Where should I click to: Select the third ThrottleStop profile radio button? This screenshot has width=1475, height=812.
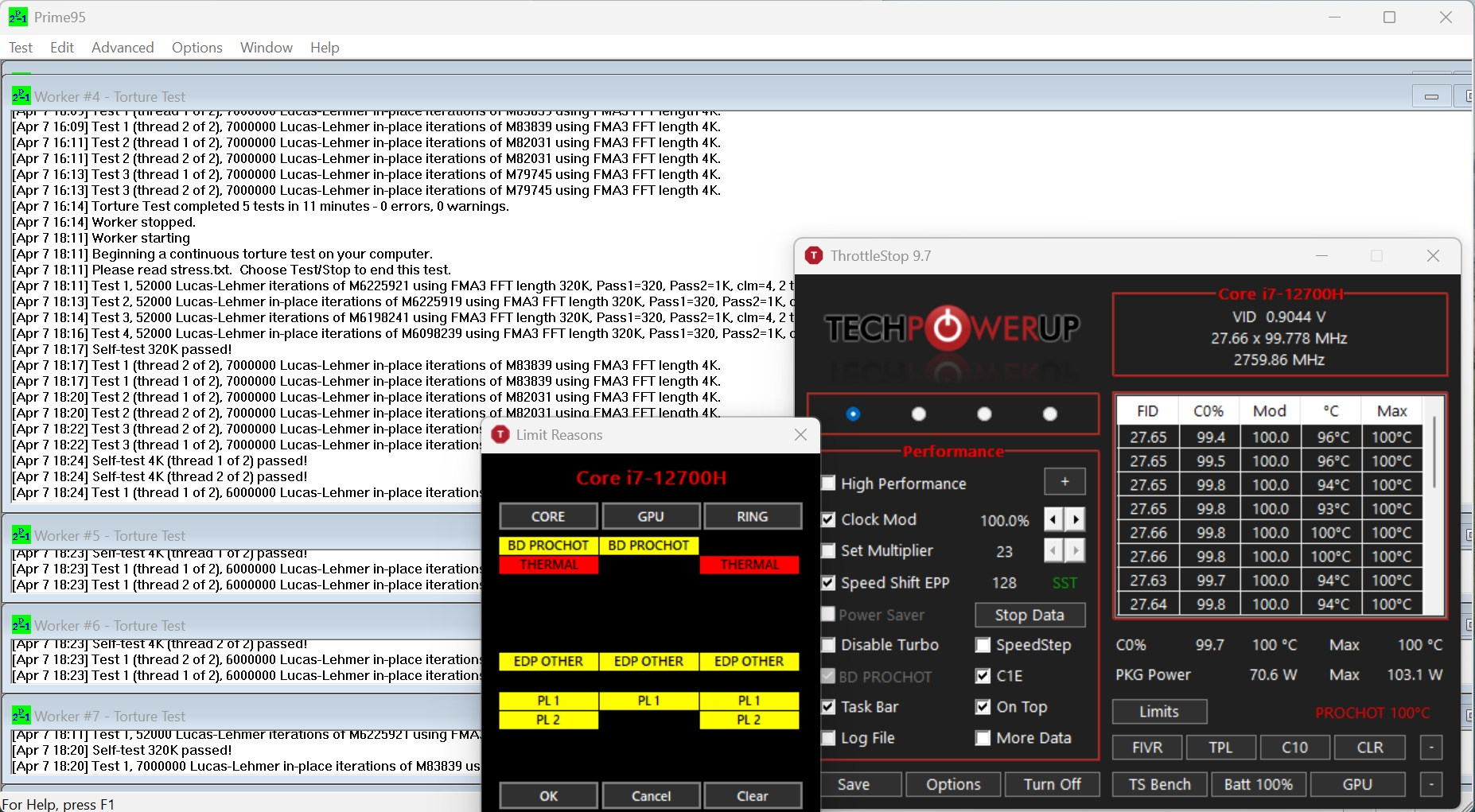tap(984, 414)
